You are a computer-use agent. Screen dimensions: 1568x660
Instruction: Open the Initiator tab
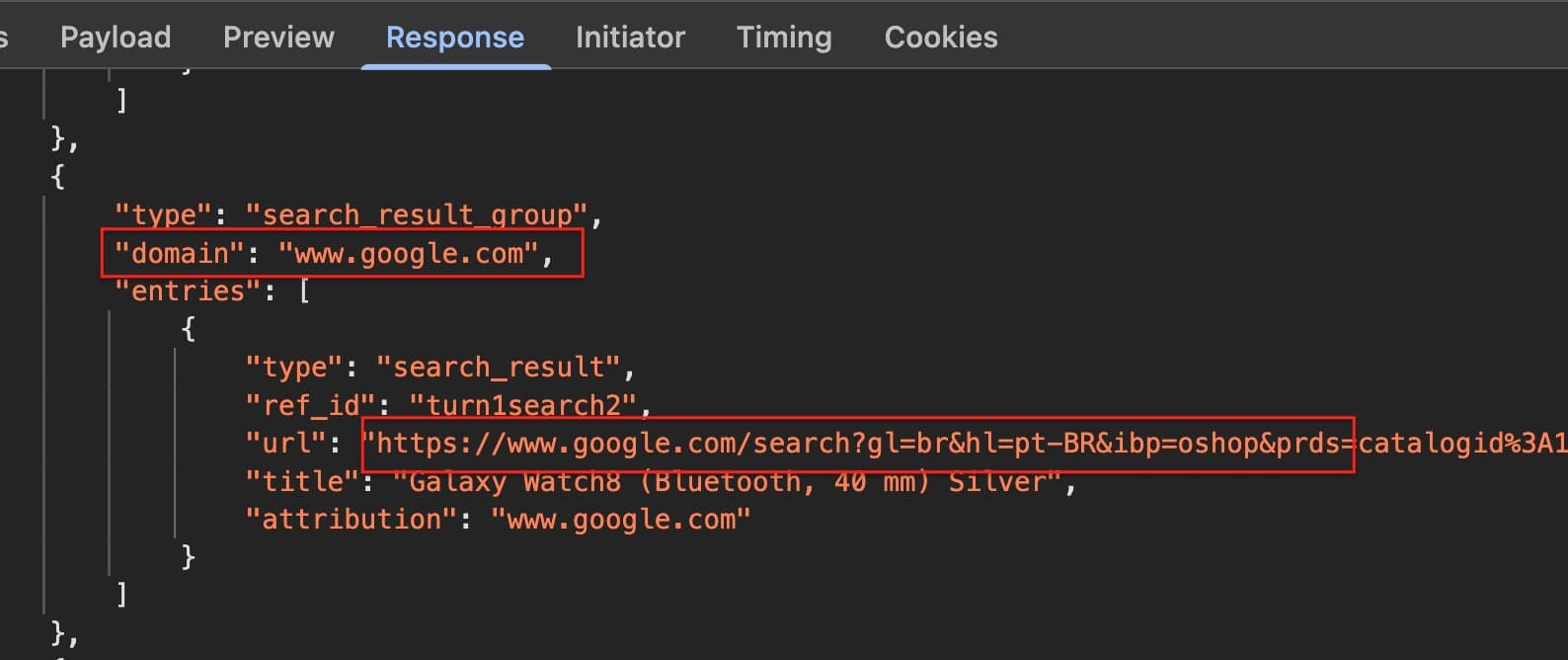630,38
